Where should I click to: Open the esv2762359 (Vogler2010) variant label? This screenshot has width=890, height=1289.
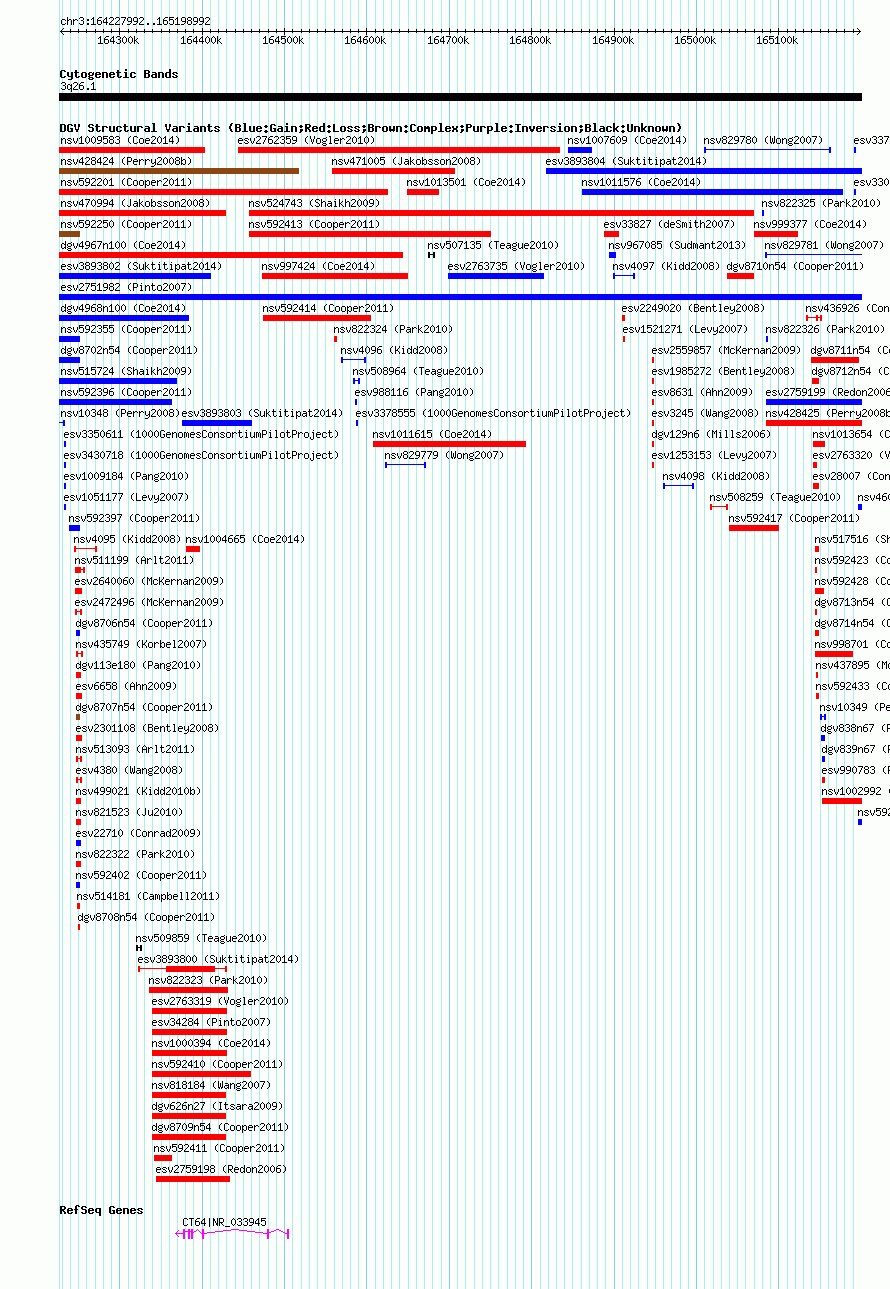point(306,140)
